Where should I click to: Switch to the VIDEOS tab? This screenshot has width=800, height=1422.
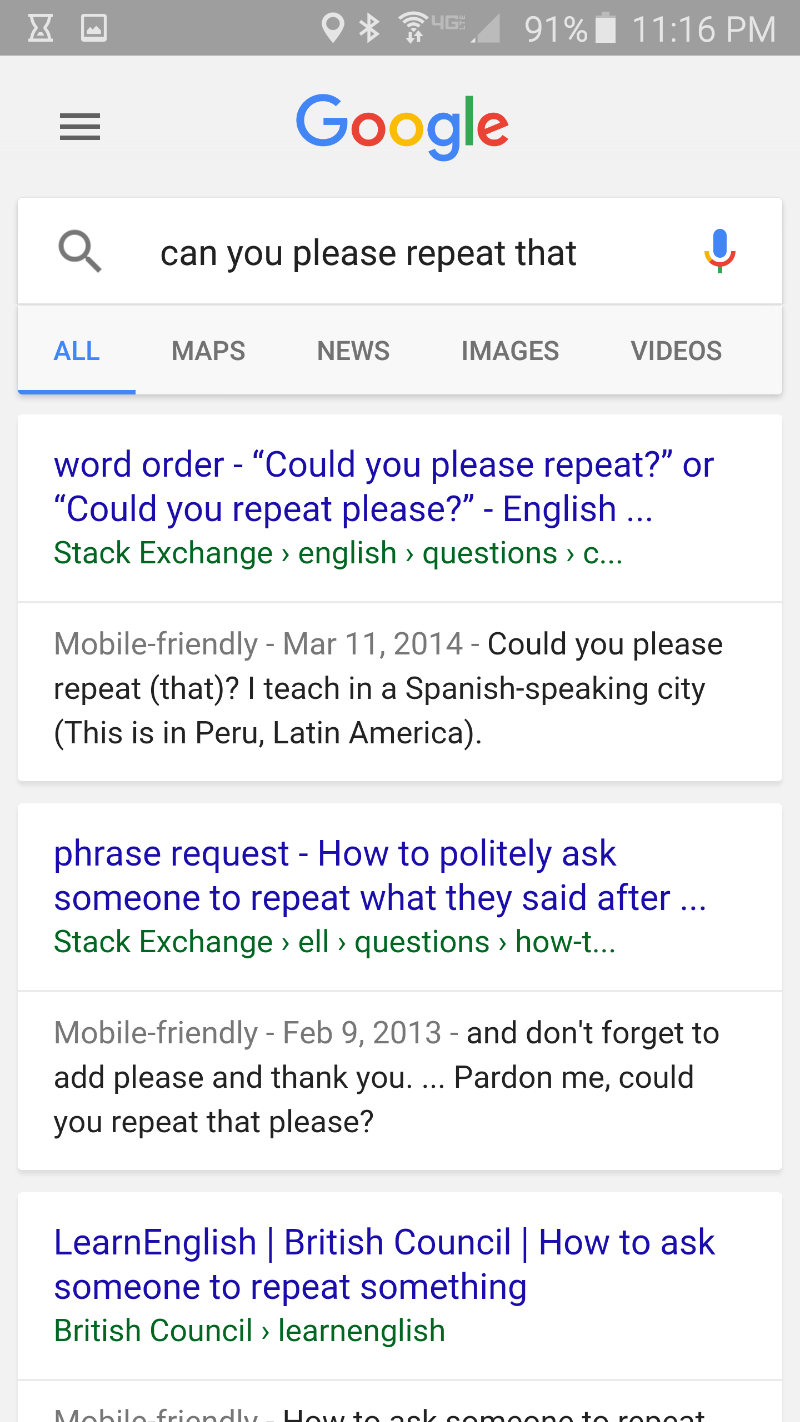(x=676, y=351)
